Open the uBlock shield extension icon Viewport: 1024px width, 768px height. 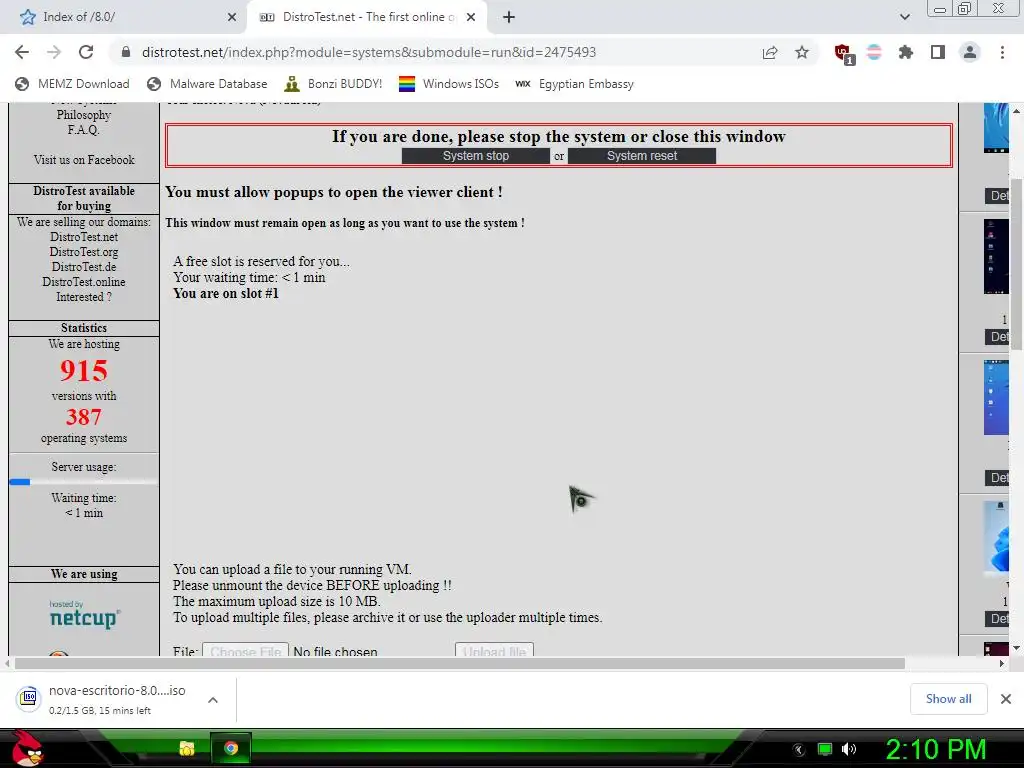(844, 54)
